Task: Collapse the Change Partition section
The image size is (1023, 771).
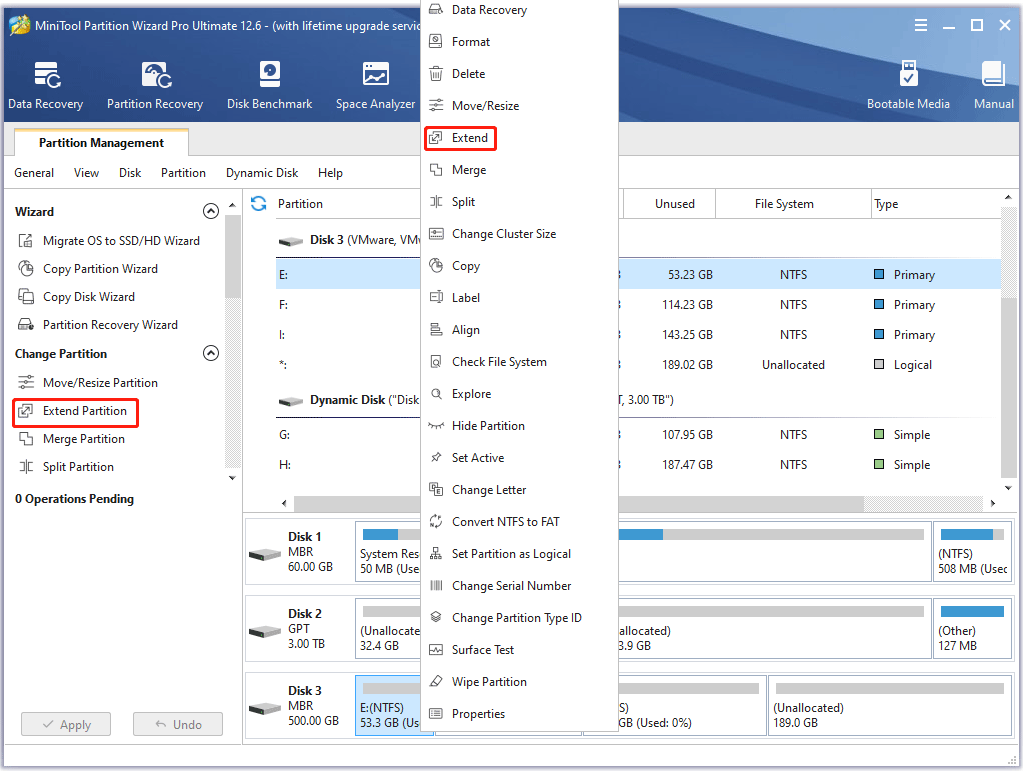Action: (211, 354)
